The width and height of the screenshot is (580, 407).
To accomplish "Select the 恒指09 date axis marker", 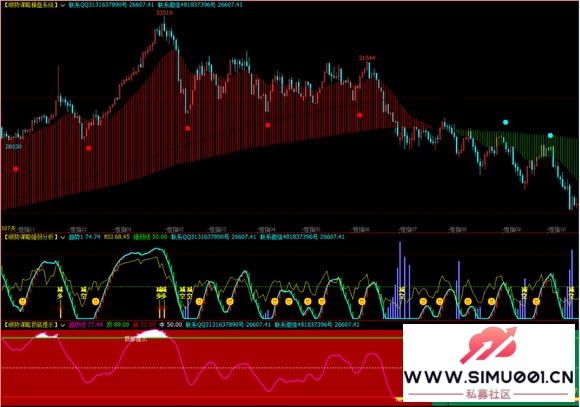I will [x=512, y=230].
